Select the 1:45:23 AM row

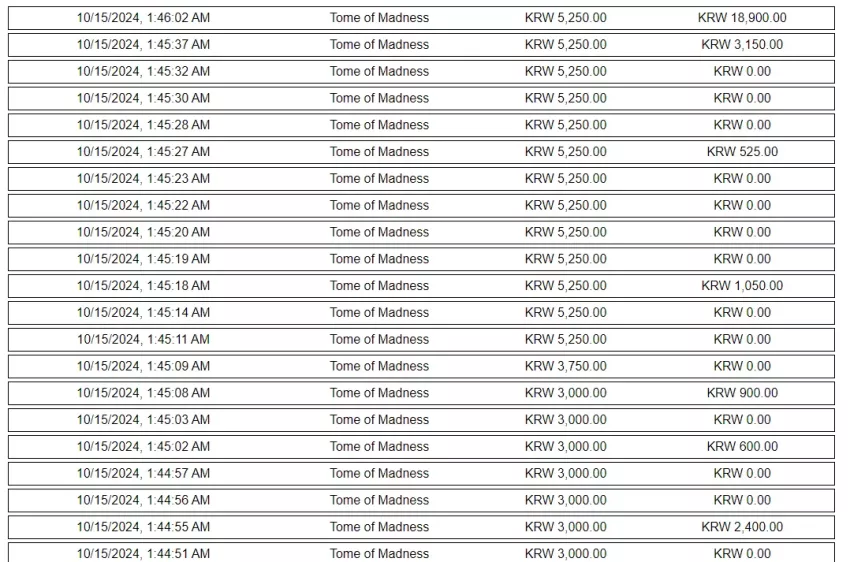coord(421,179)
